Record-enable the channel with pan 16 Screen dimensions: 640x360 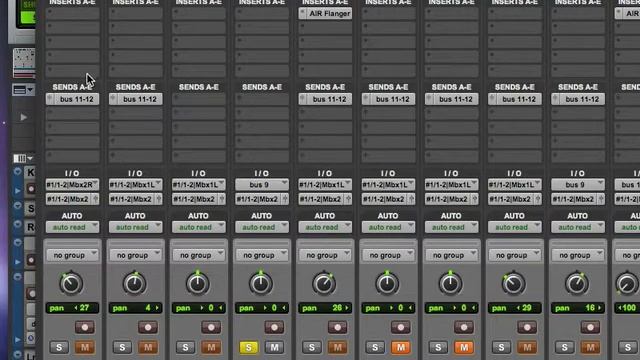(x=590, y=327)
